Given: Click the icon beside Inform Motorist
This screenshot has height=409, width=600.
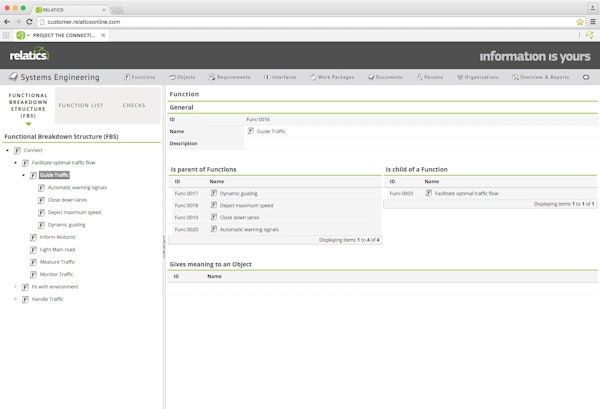Looking at the screenshot, I should [33, 237].
